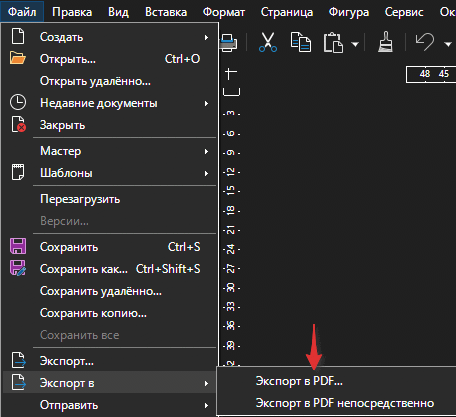Choose Экспорт... menu entry

(109, 361)
